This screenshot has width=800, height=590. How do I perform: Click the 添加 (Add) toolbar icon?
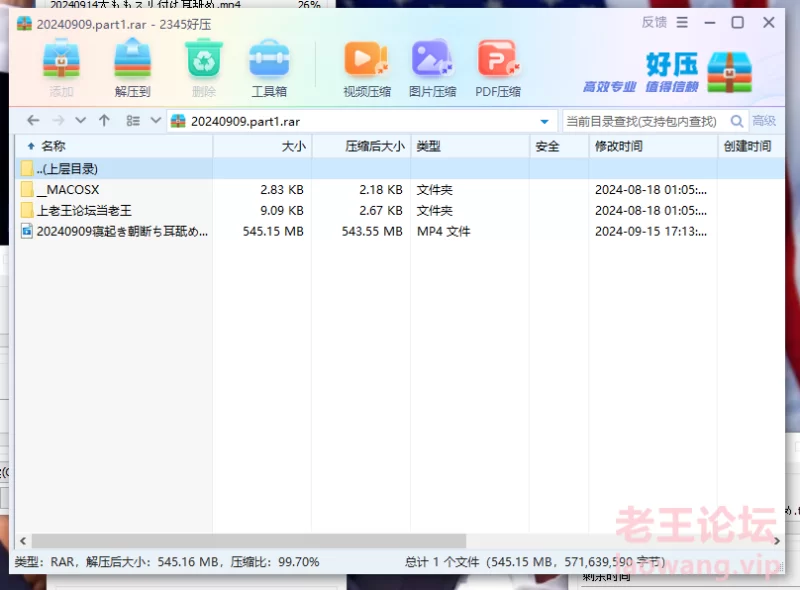click(x=61, y=60)
